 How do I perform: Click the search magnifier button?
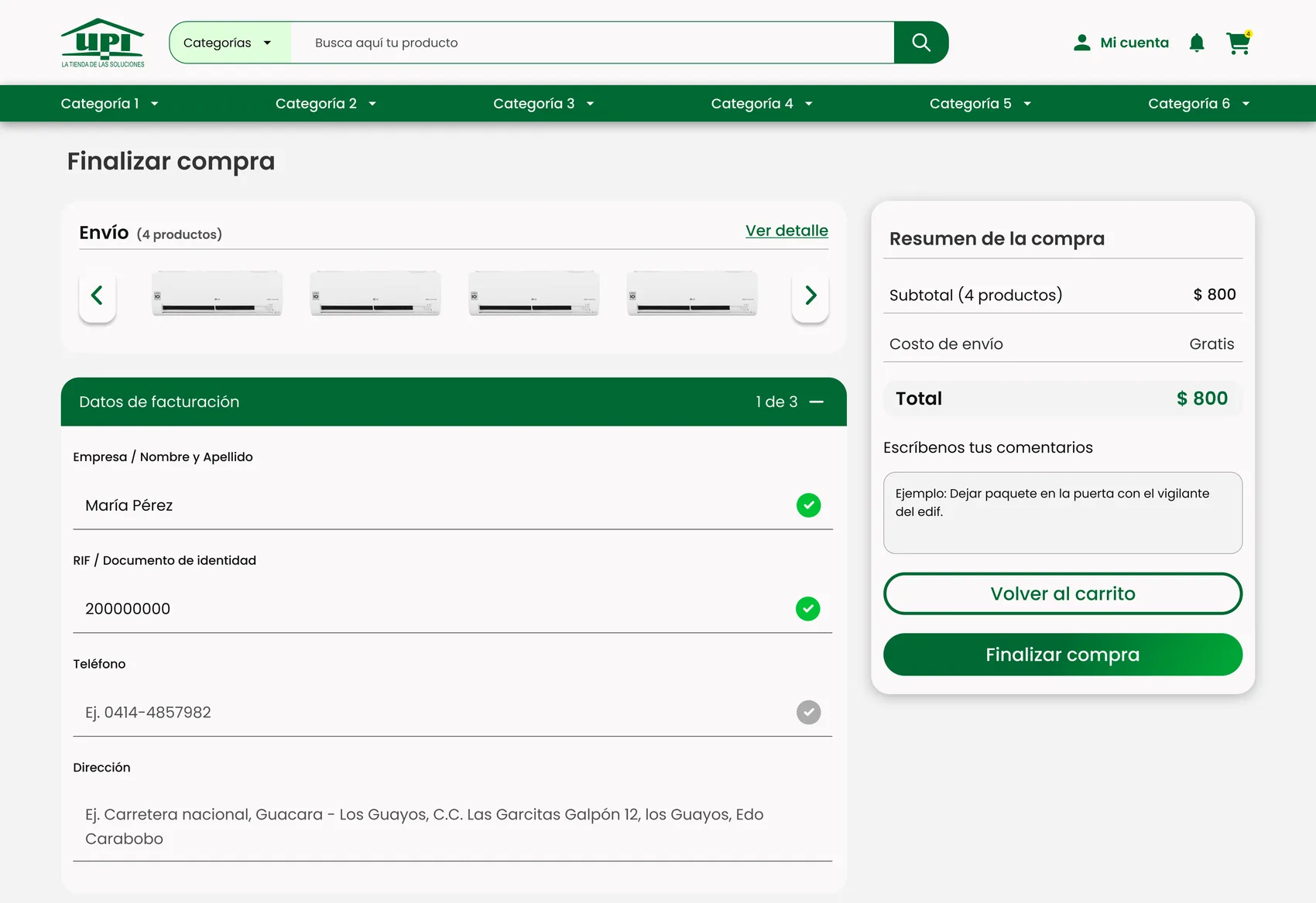921,43
